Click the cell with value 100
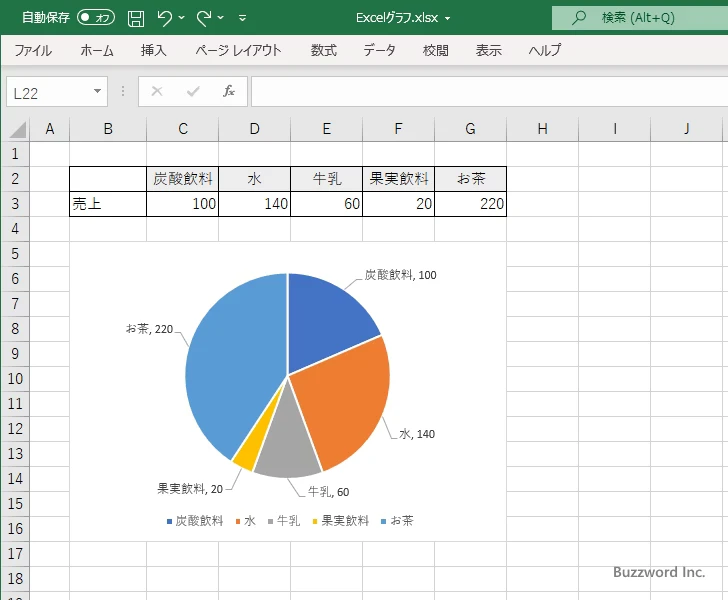Viewport: 728px width, 600px height. coord(182,204)
